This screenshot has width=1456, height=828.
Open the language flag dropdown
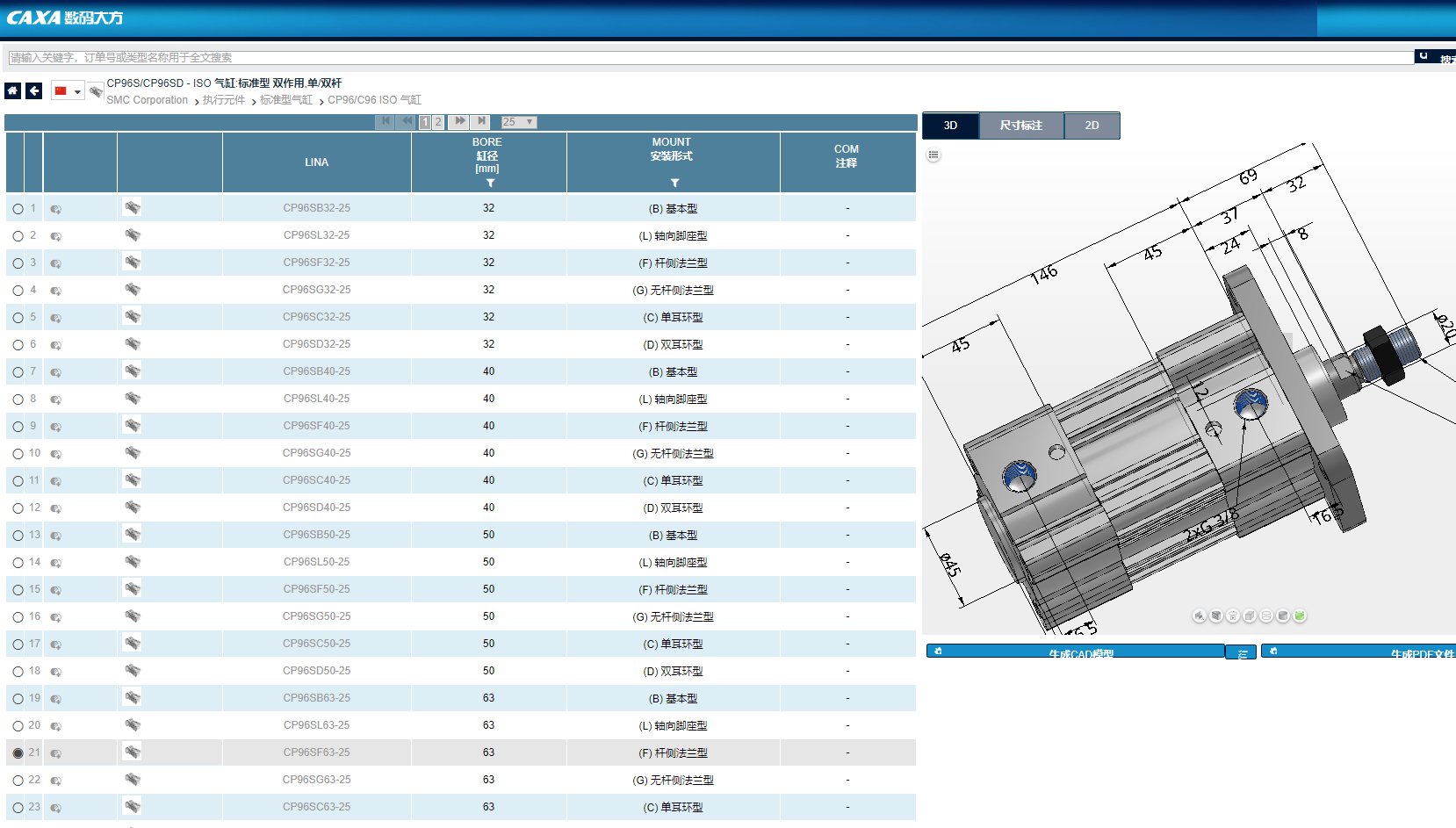point(68,90)
